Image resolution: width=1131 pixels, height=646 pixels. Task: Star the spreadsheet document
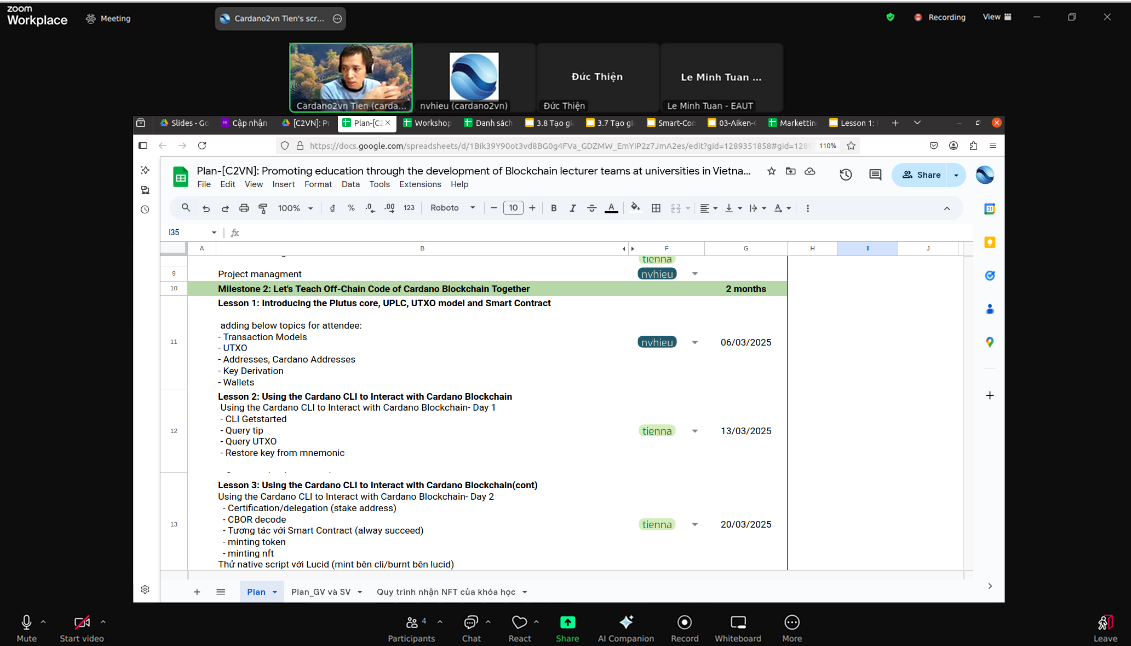(771, 172)
